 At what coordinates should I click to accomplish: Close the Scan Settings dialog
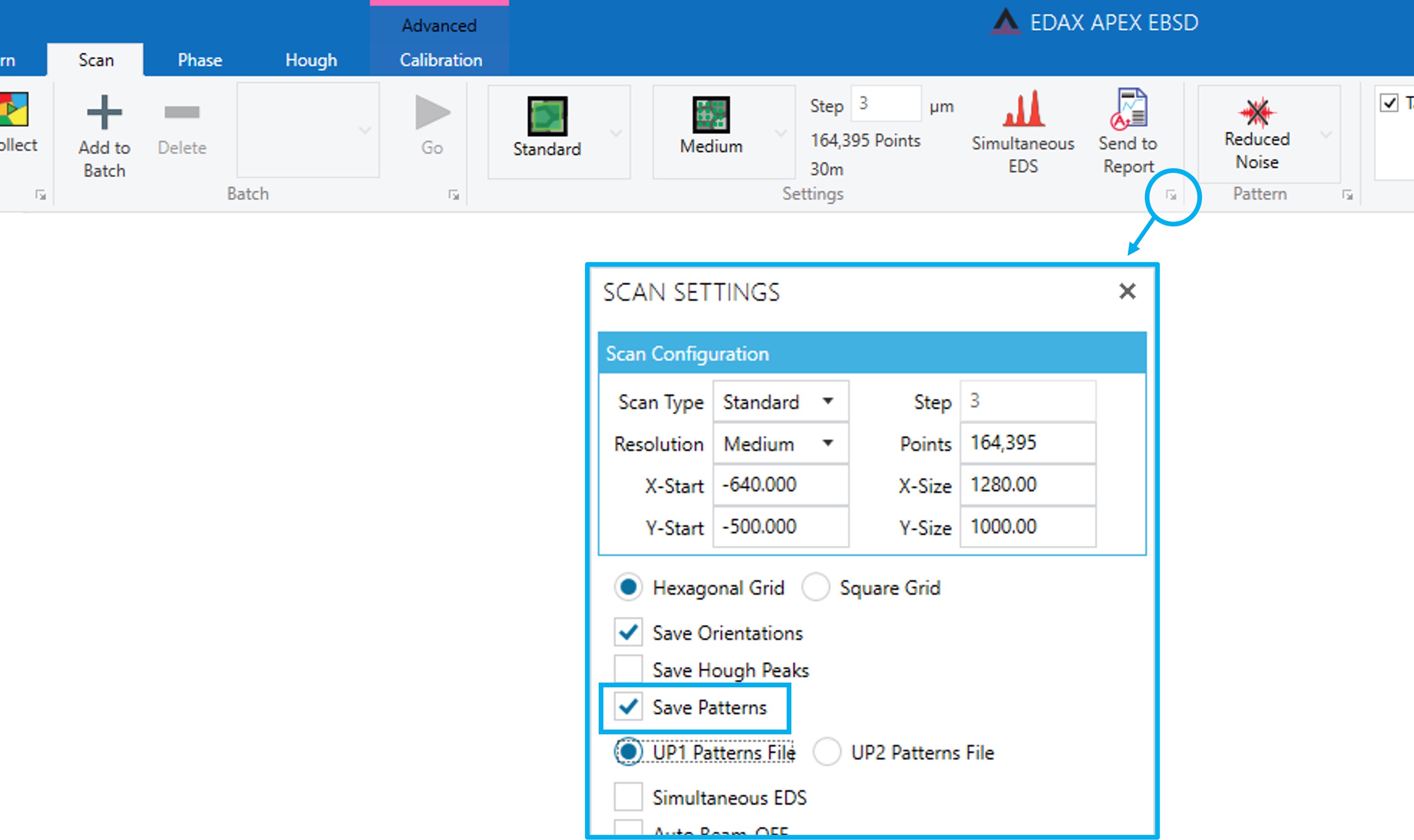coord(1127,291)
